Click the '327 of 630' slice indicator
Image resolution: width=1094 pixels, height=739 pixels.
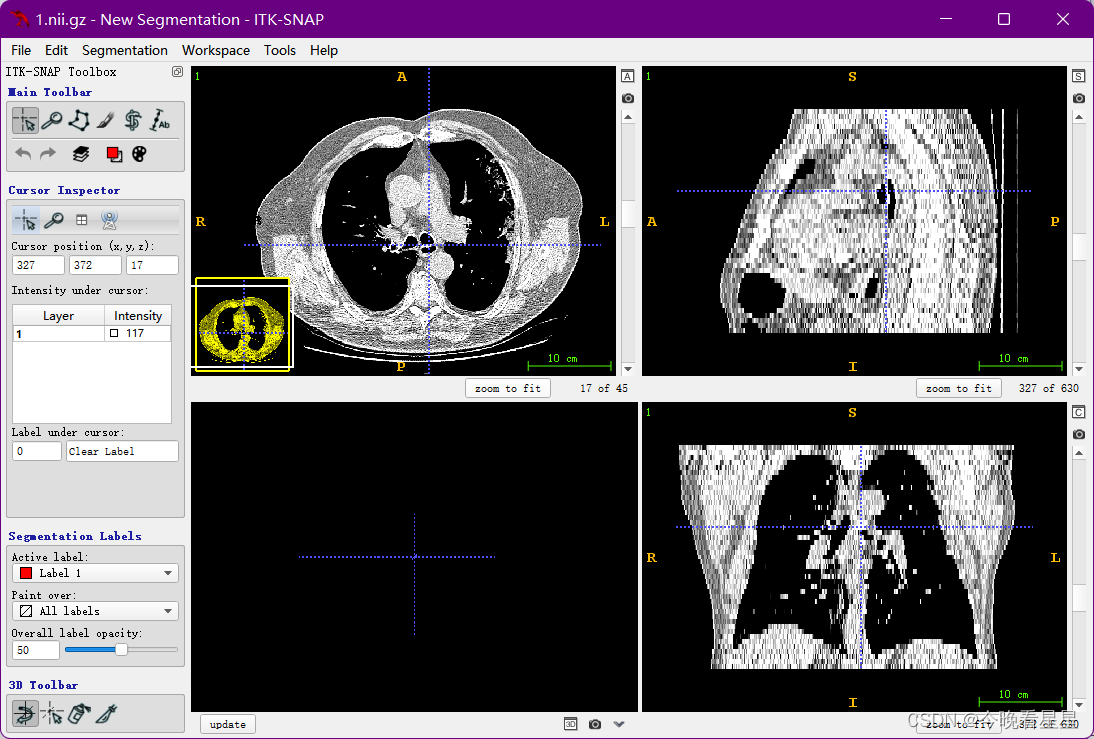(x=1049, y=388)
